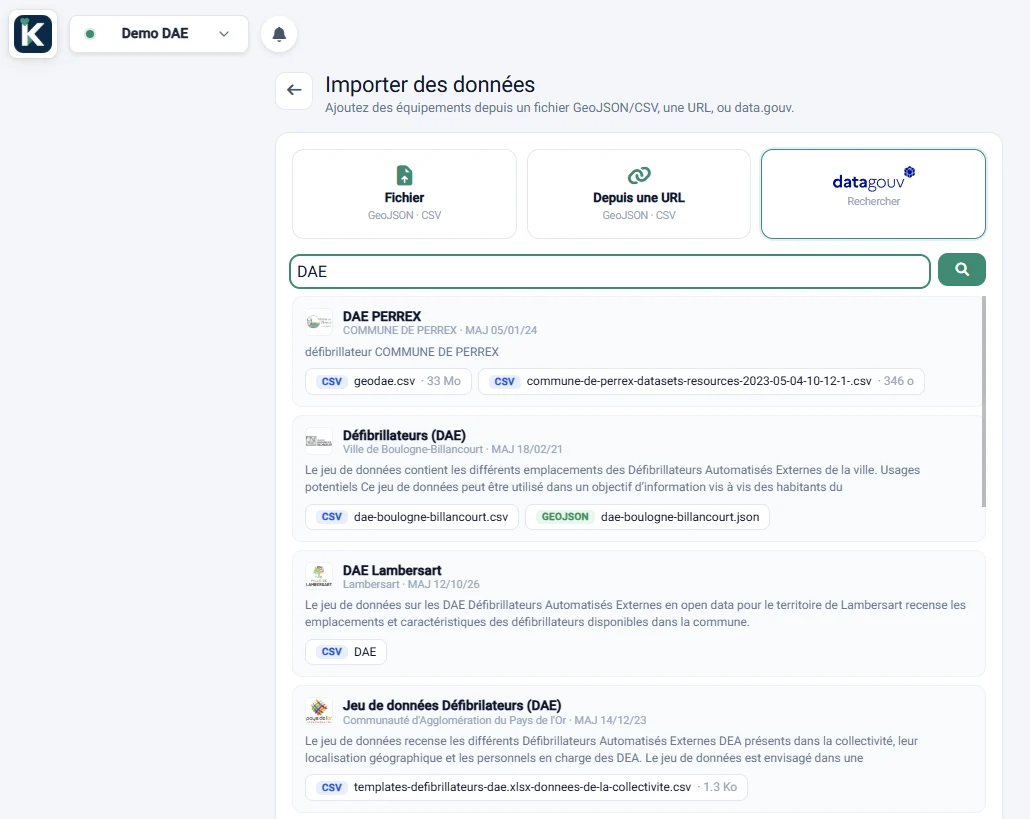
Task: Click the Commune de Perrex logo thumbnail
Action: 319,322
